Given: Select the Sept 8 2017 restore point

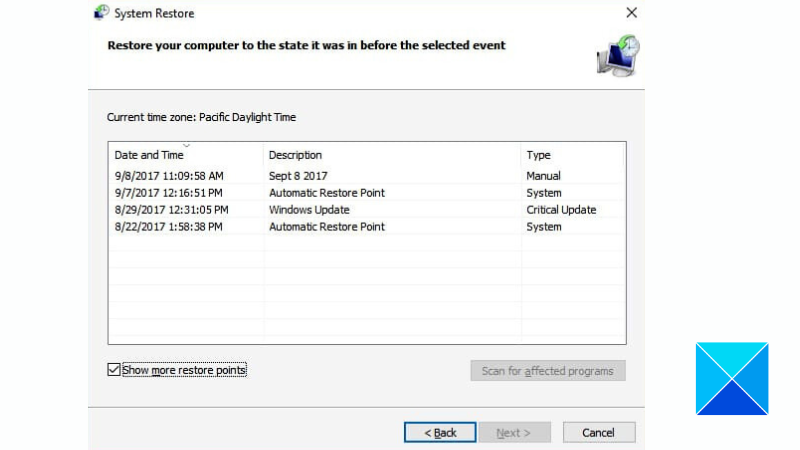Looking at the screenshot, I should tap(298, 176).
